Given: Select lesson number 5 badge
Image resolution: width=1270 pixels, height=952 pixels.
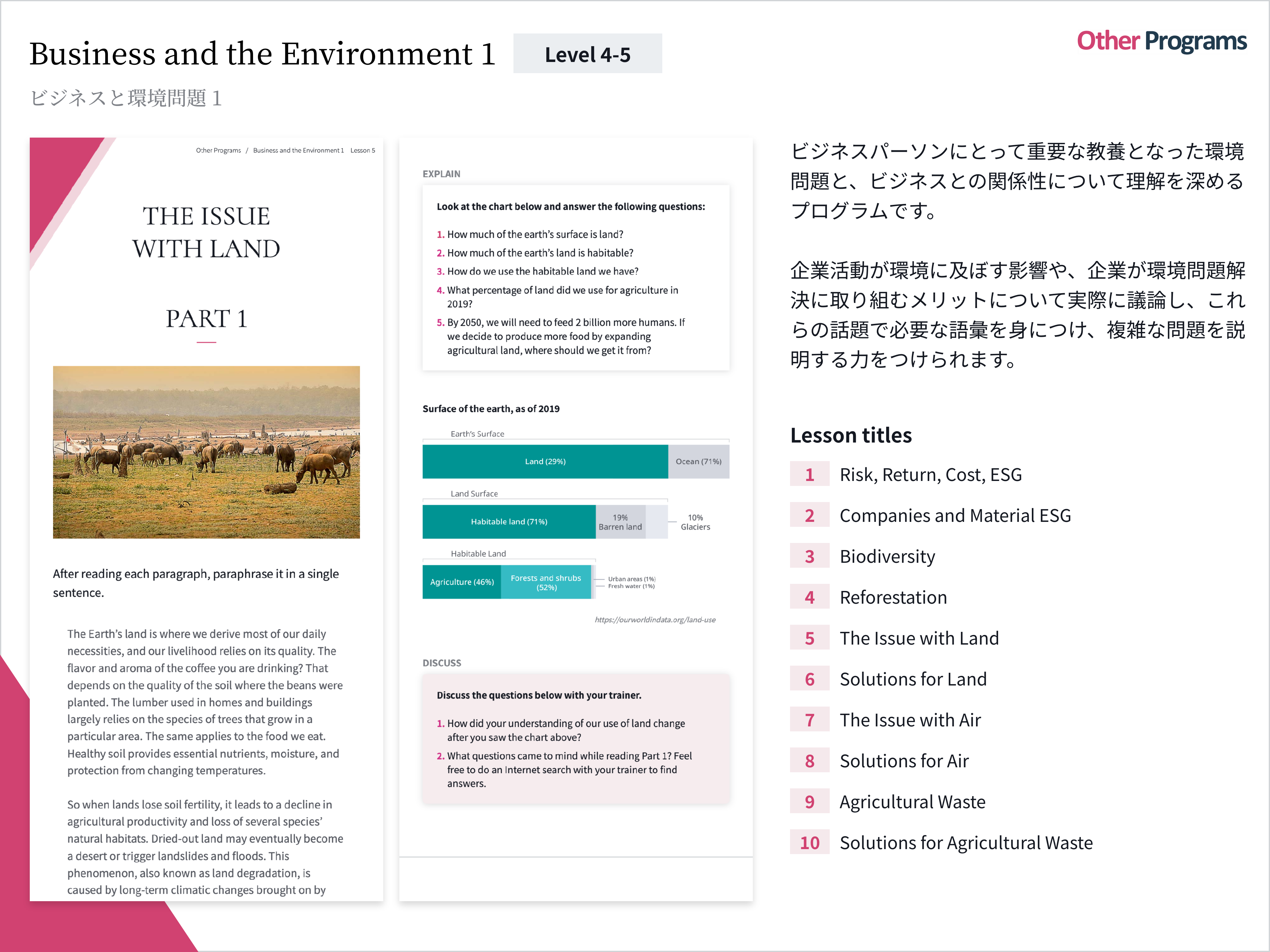Looking at the screenshot, I should point(809,638).
